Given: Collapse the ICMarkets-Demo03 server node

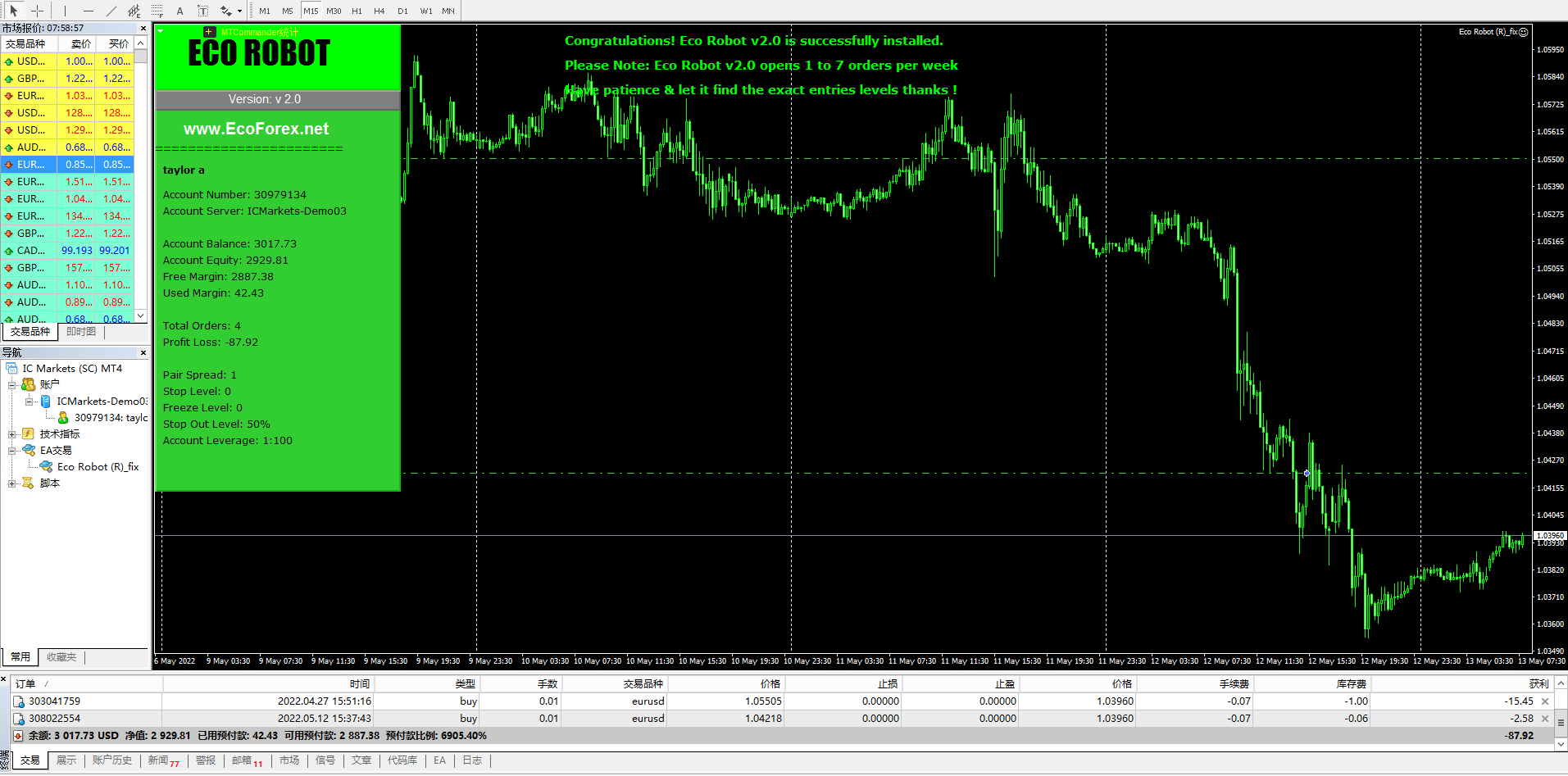Looking at the screenshot, I should [x=30, y=402].
